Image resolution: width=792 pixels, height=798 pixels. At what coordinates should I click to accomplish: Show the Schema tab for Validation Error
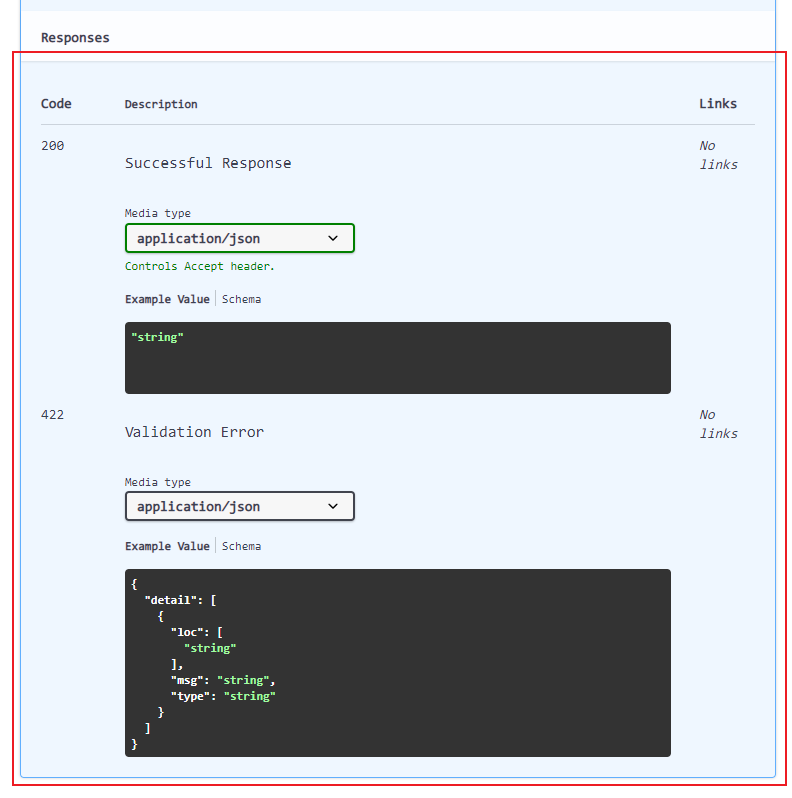point(241,546)
